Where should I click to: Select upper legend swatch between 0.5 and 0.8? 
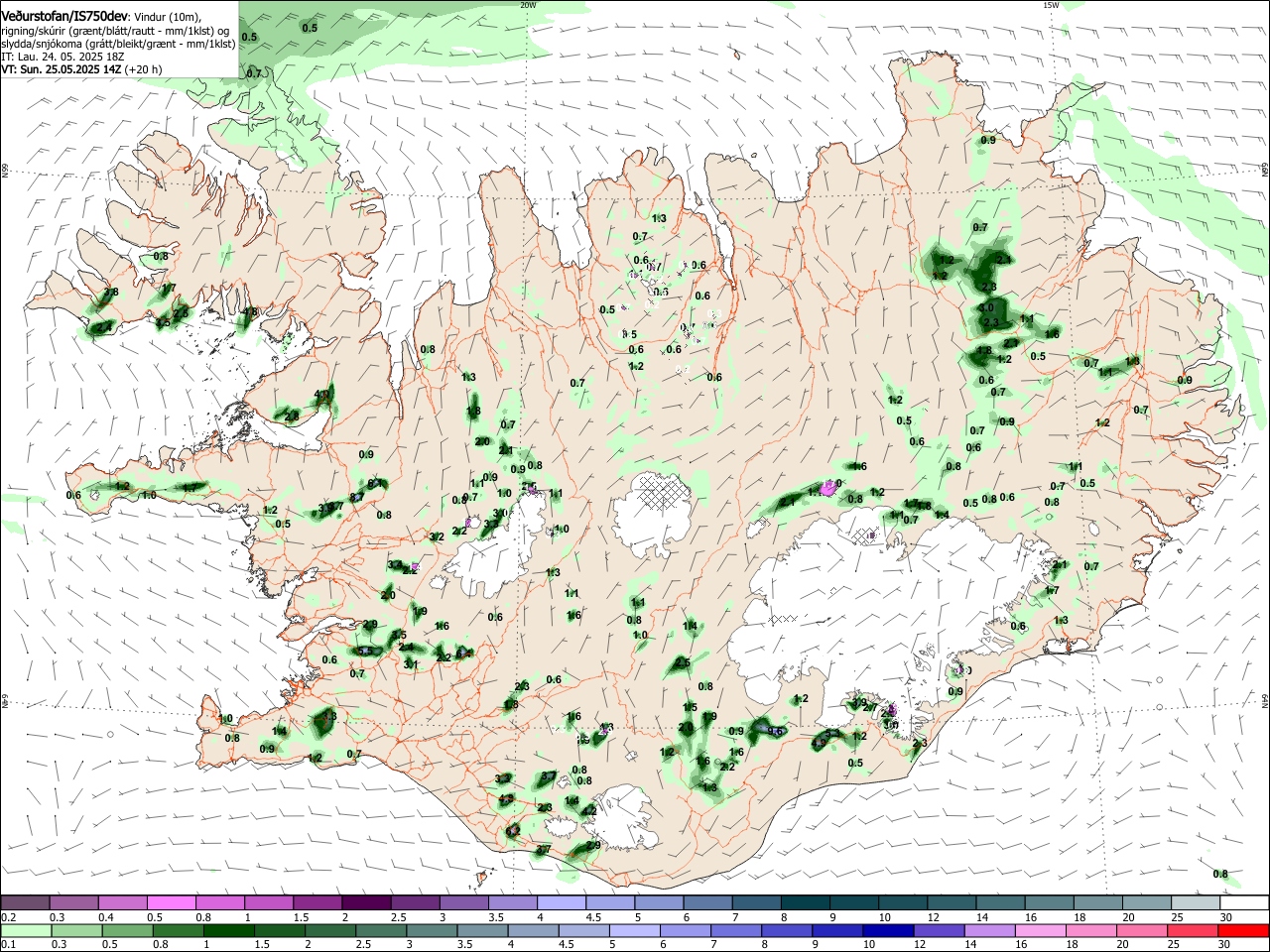point(172,902)
